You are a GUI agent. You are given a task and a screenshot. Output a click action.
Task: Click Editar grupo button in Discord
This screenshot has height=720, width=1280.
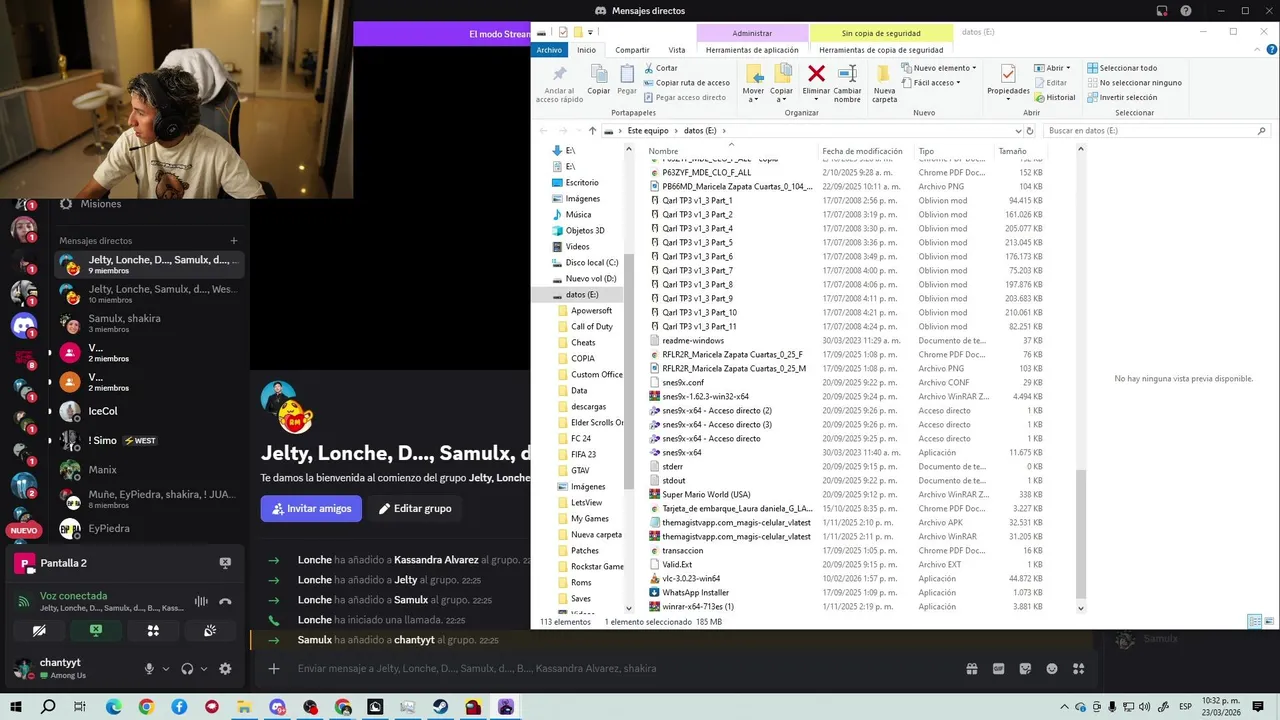[414, 508]
